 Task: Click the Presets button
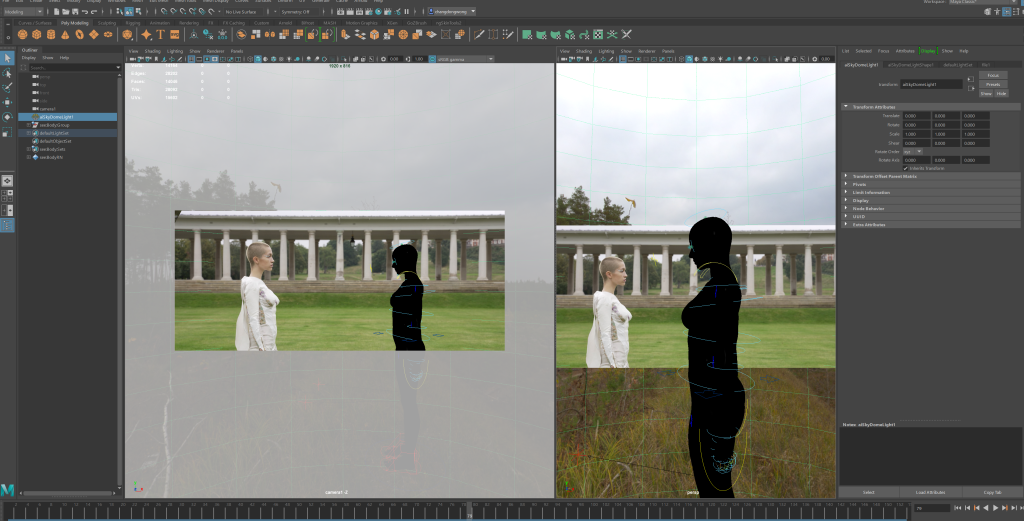pyautogui.click(x=992, y=84)
